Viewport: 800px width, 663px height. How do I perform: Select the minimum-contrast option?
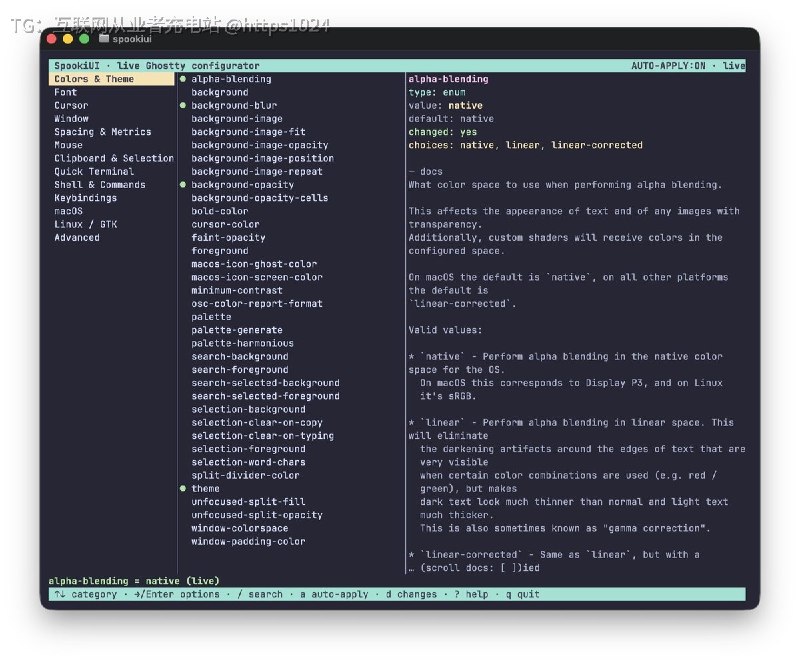pyautogui.click(x=237, y=290)
